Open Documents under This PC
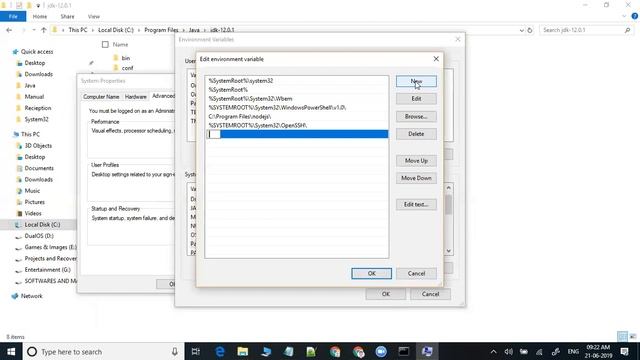 [39, 168]
